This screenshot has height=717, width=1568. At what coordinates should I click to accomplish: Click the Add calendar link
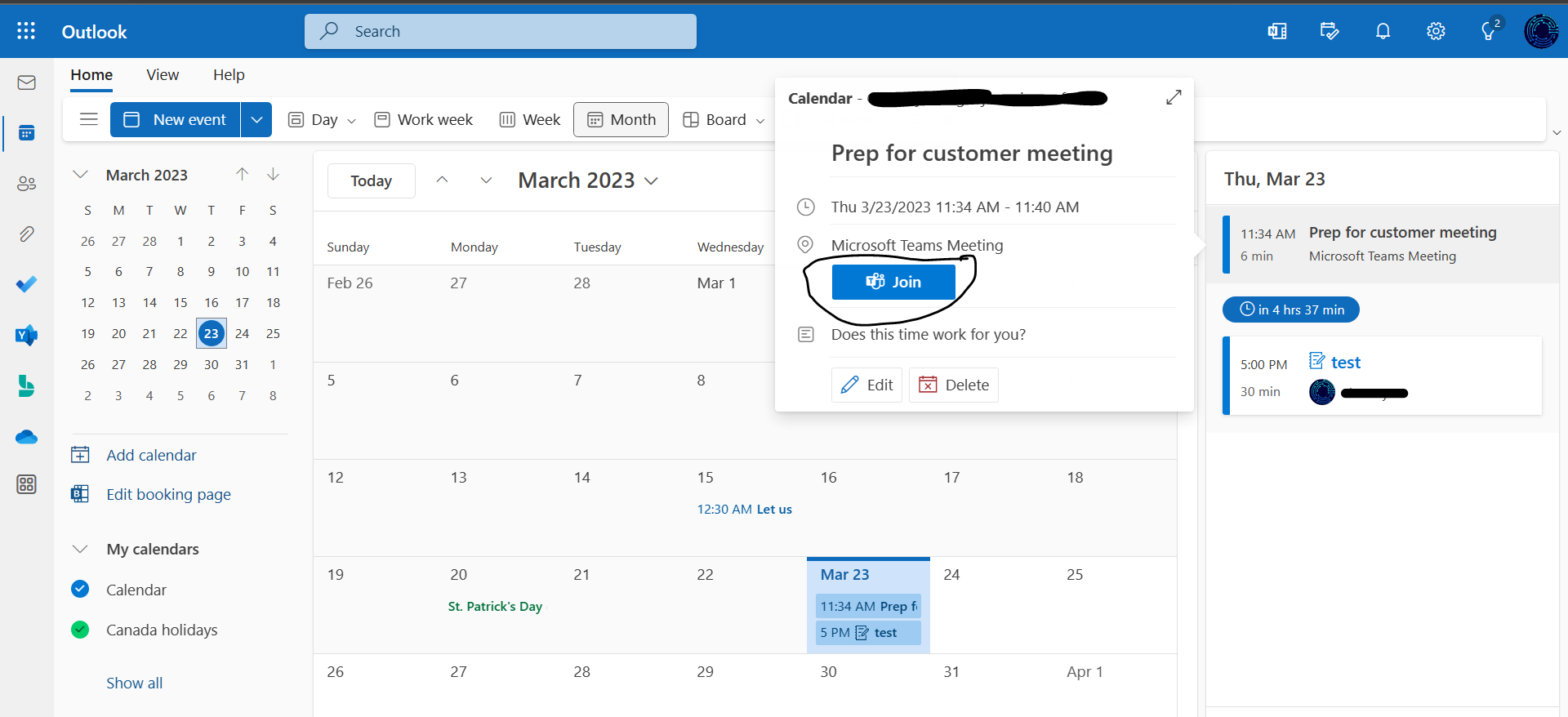coord(151,455)
